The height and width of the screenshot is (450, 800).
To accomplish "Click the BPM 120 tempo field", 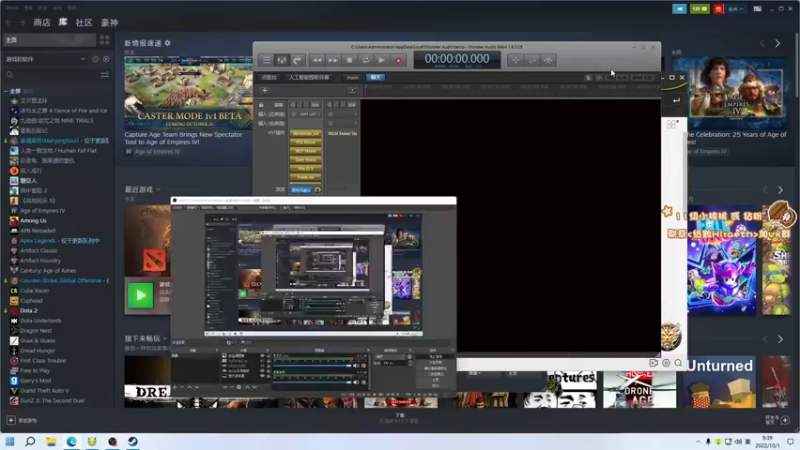I will point(642,78).
